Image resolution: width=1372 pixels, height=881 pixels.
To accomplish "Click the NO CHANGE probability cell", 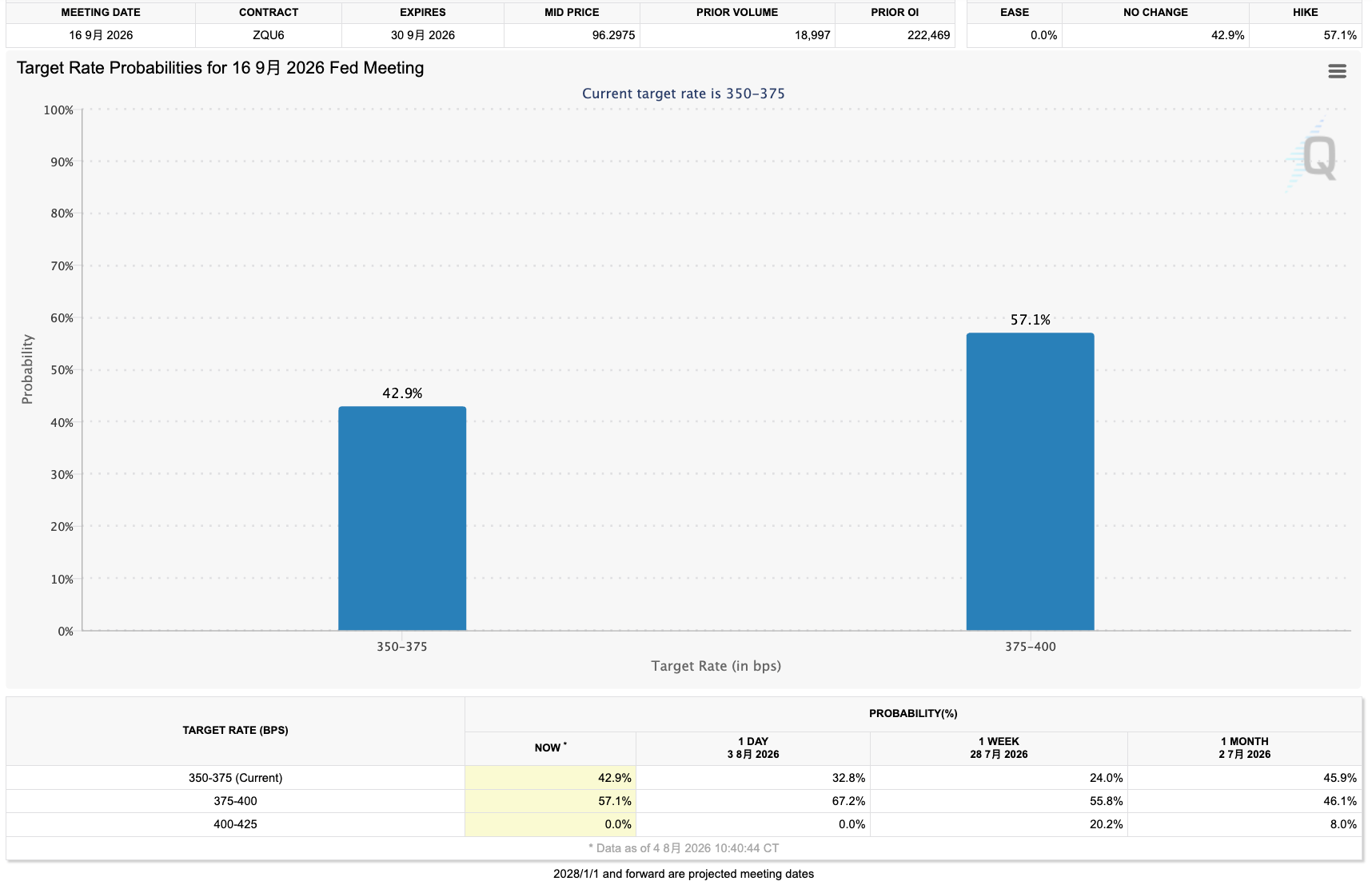I will 1155,35.
